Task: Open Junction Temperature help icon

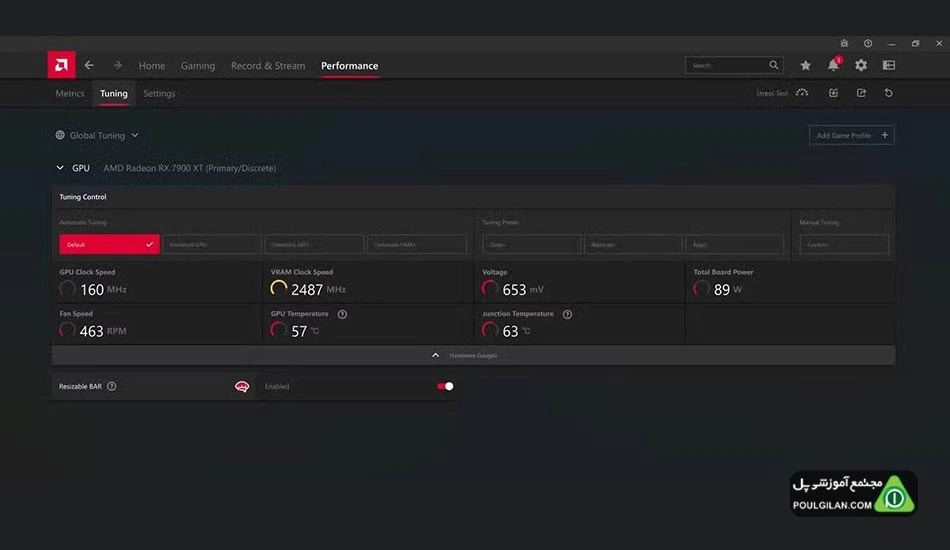Action: [567, 314]
